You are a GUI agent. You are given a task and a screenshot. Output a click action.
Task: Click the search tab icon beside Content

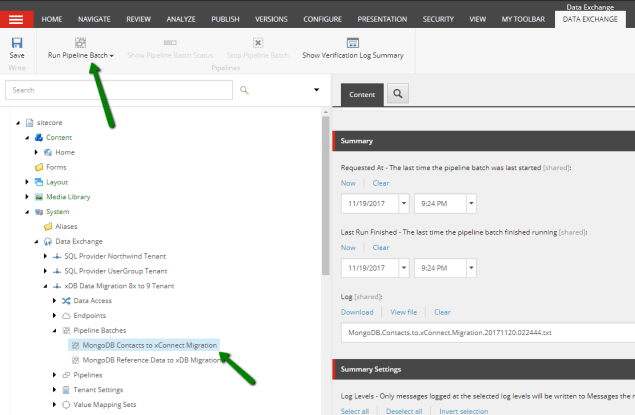pos(397,94)
